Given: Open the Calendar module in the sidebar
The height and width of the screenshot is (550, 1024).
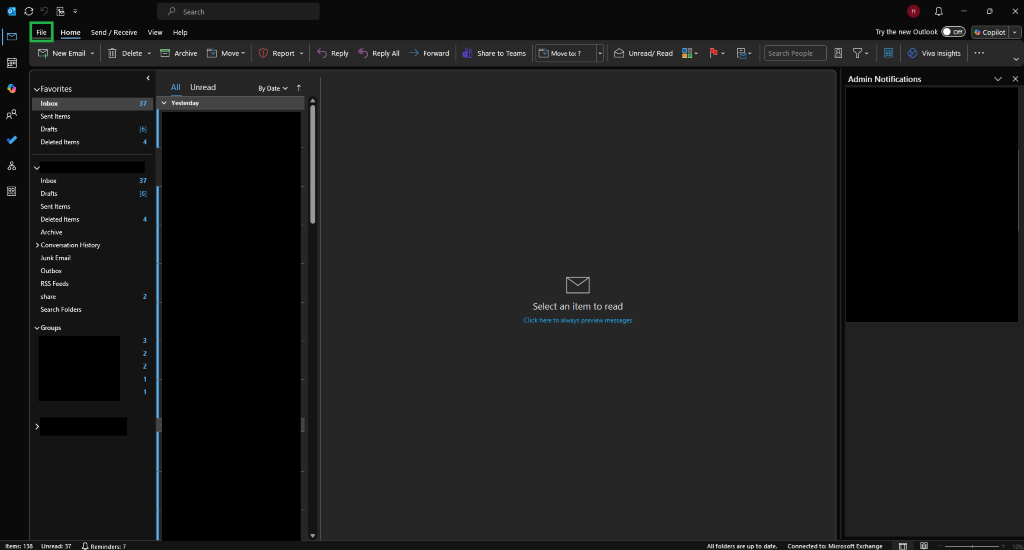Looking at the screenshot, I should click(x=12, y=63).
